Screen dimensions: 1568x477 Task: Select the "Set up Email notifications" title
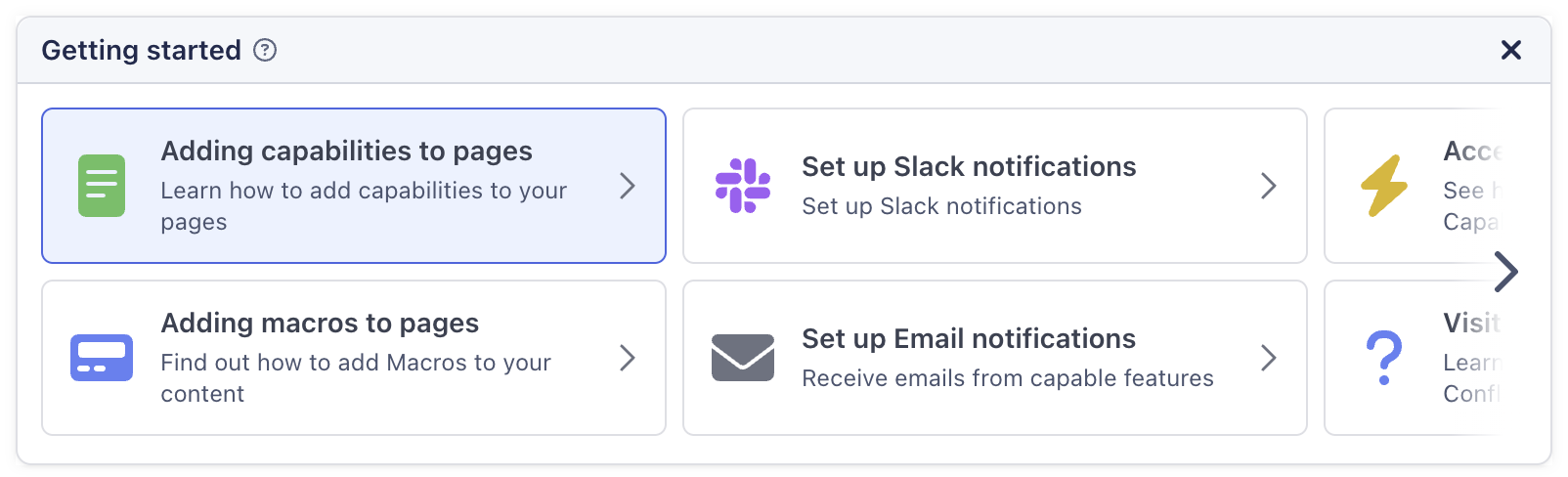(x=969, y=339)
